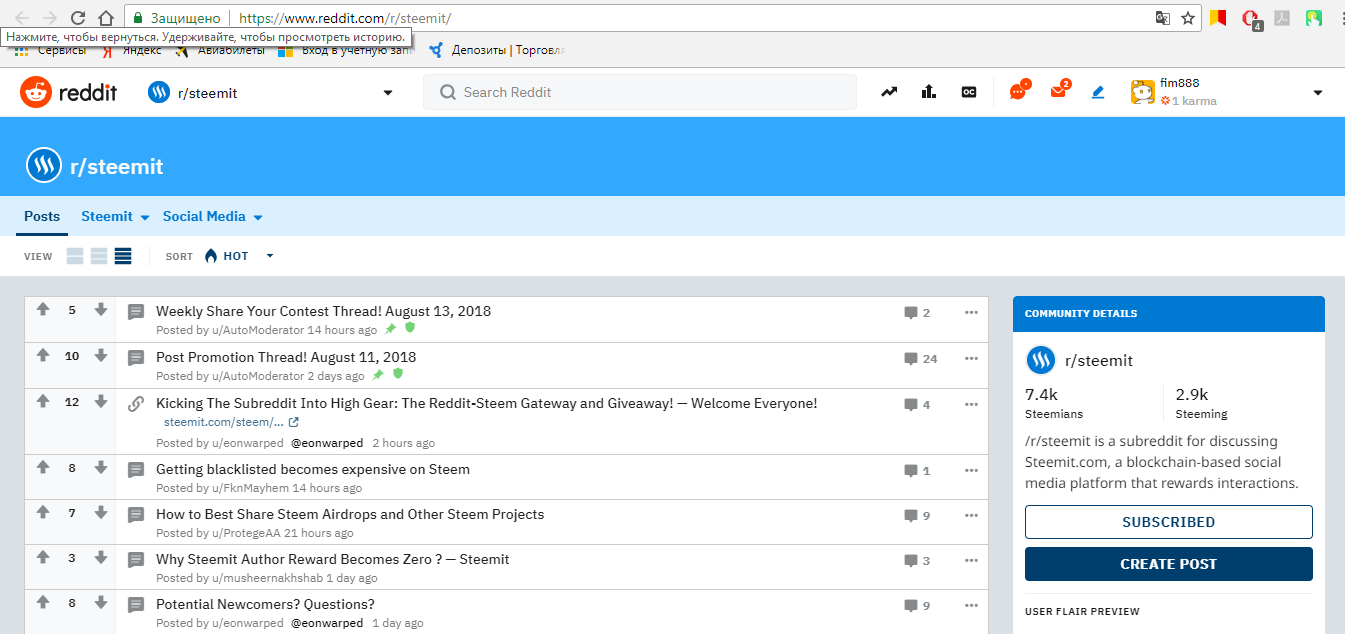Open more options for Post Promotion Thread

[971, 359]
